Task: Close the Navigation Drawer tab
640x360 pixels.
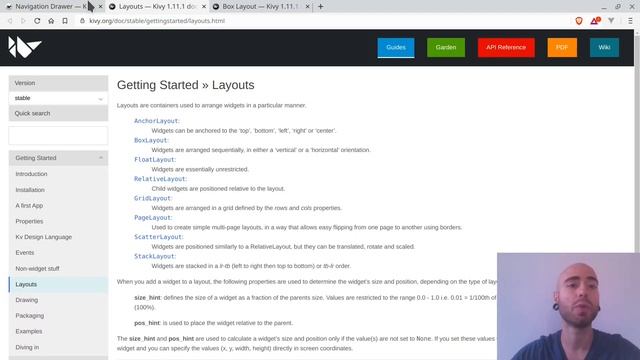Action: pos(100,7)
